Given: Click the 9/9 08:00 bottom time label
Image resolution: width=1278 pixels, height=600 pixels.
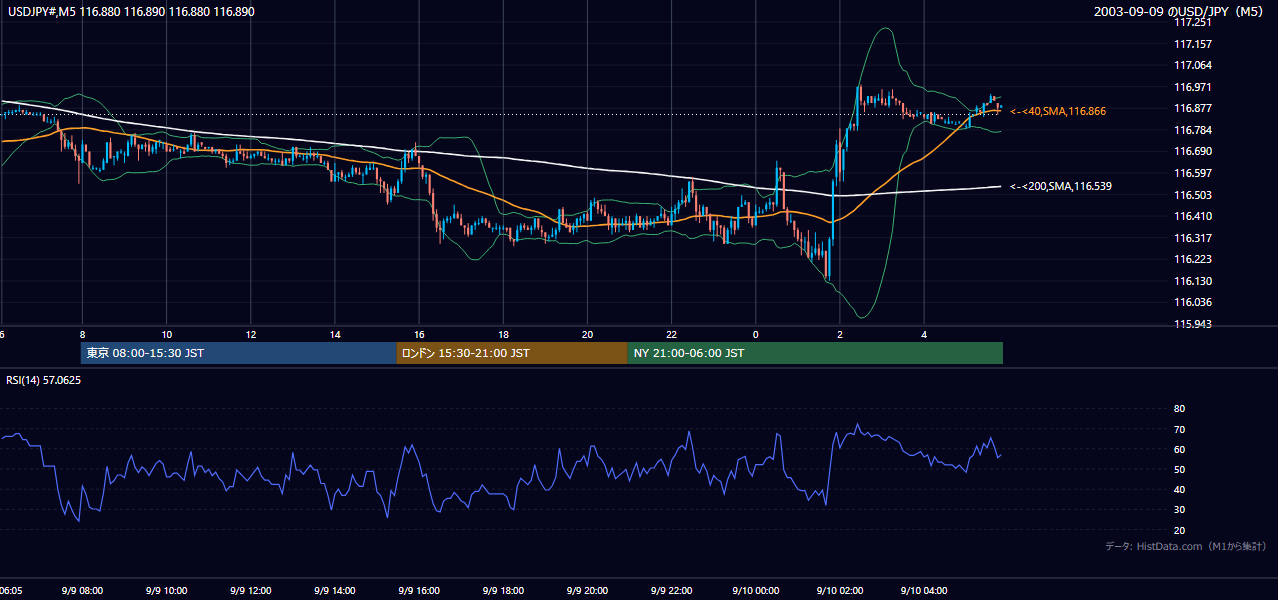Looking at the screenshot, I should (x=83, y=590).
